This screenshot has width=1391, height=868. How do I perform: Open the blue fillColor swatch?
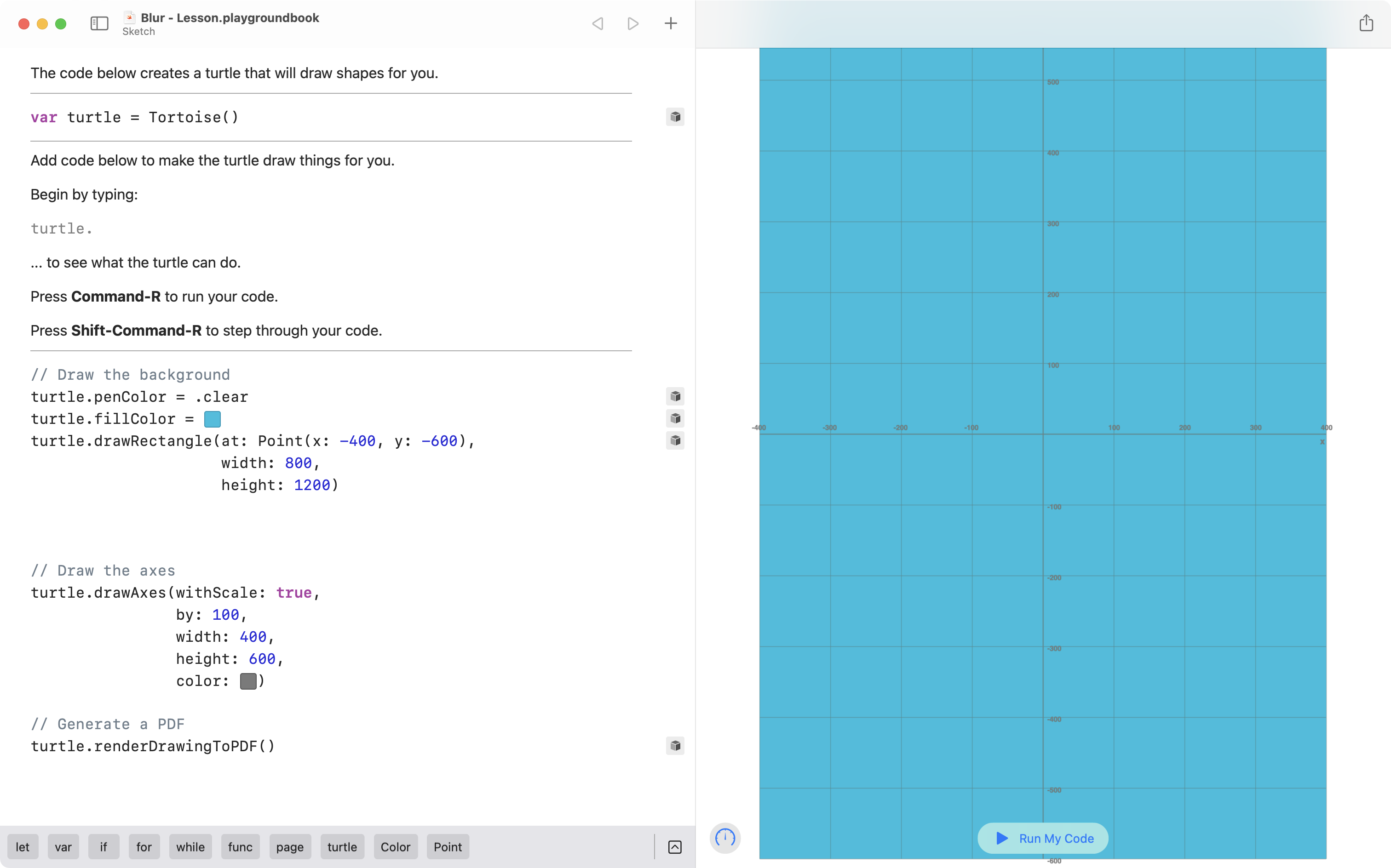point(213,419)
